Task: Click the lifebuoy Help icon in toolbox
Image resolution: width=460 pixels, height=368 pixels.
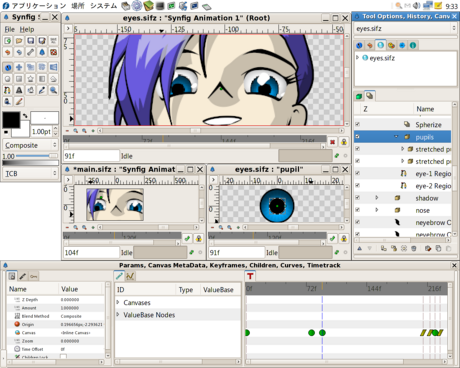Action: click(53, 52)
